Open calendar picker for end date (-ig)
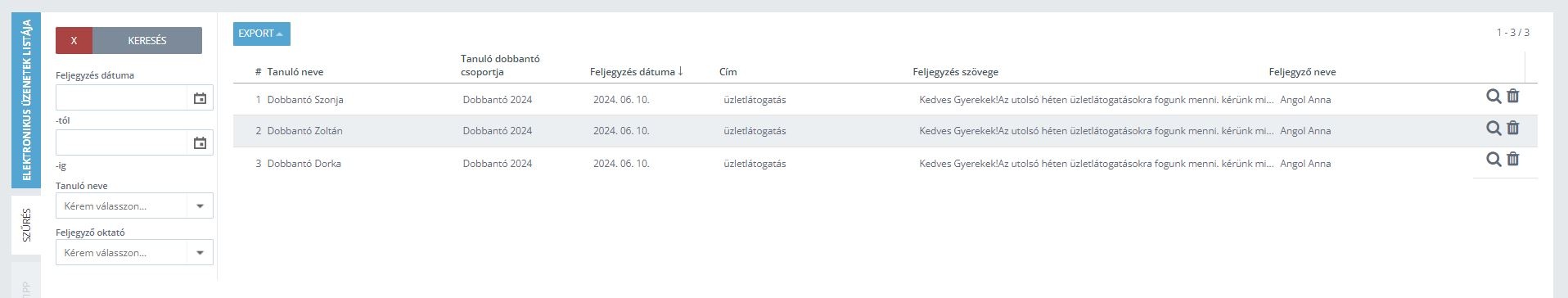Image resolution: width=1568 pixels, height=298 pixels. pos(200,143)
